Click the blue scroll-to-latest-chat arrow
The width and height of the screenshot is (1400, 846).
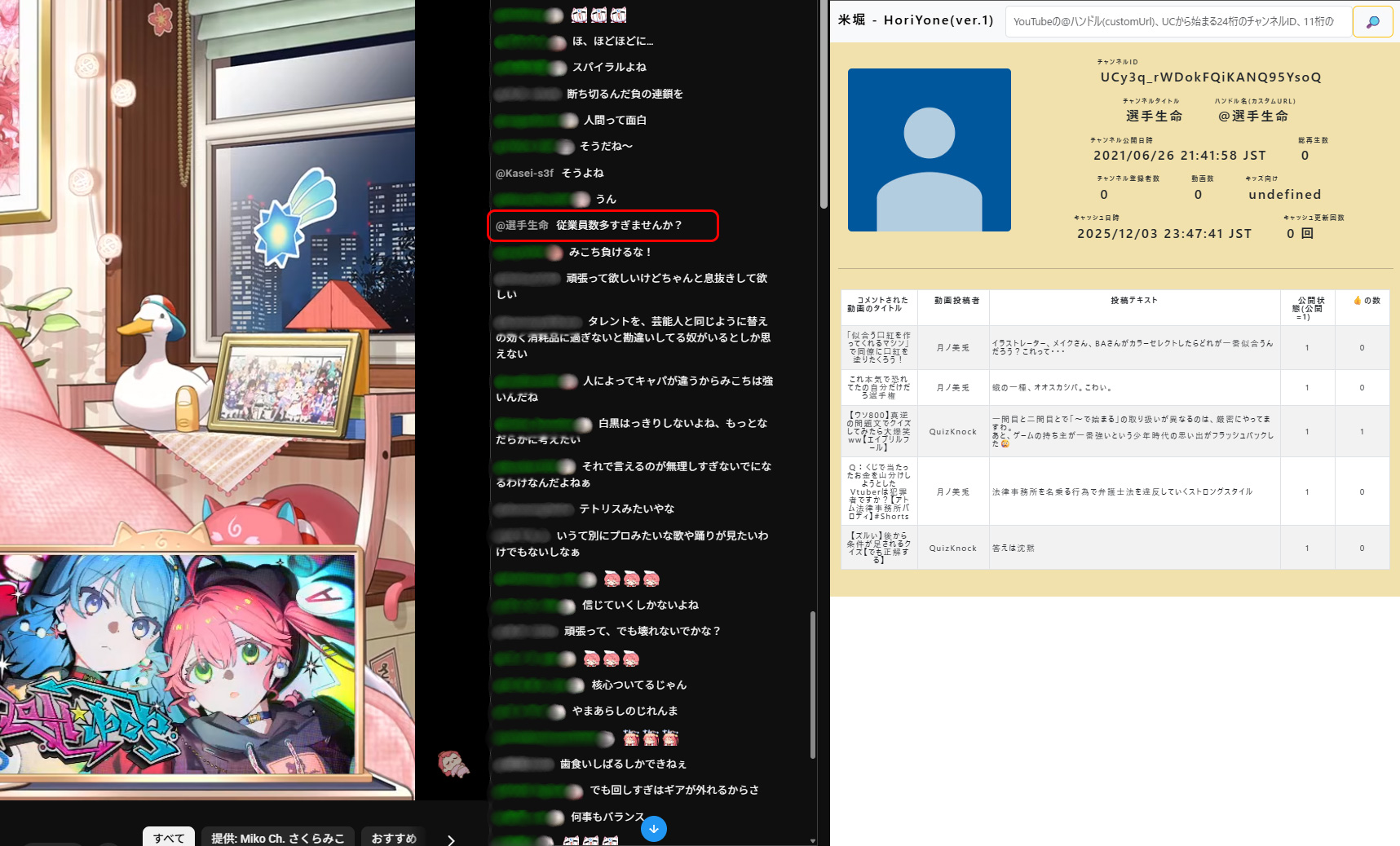click(x=654, y=828)
